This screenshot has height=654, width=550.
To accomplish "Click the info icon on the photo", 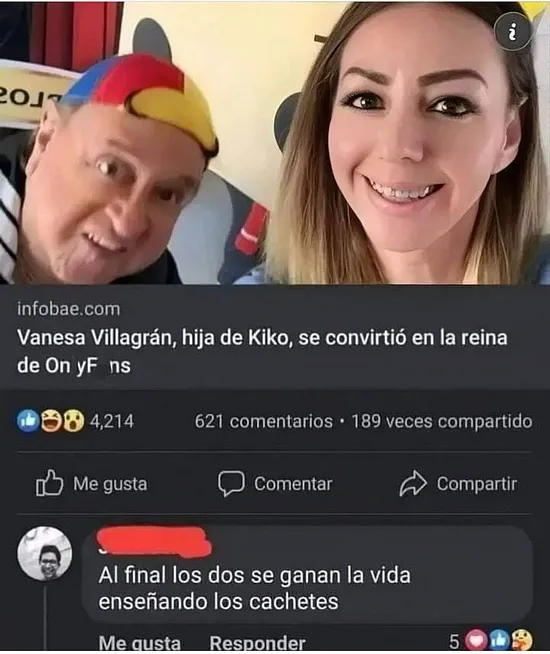I will pos(513,32).
